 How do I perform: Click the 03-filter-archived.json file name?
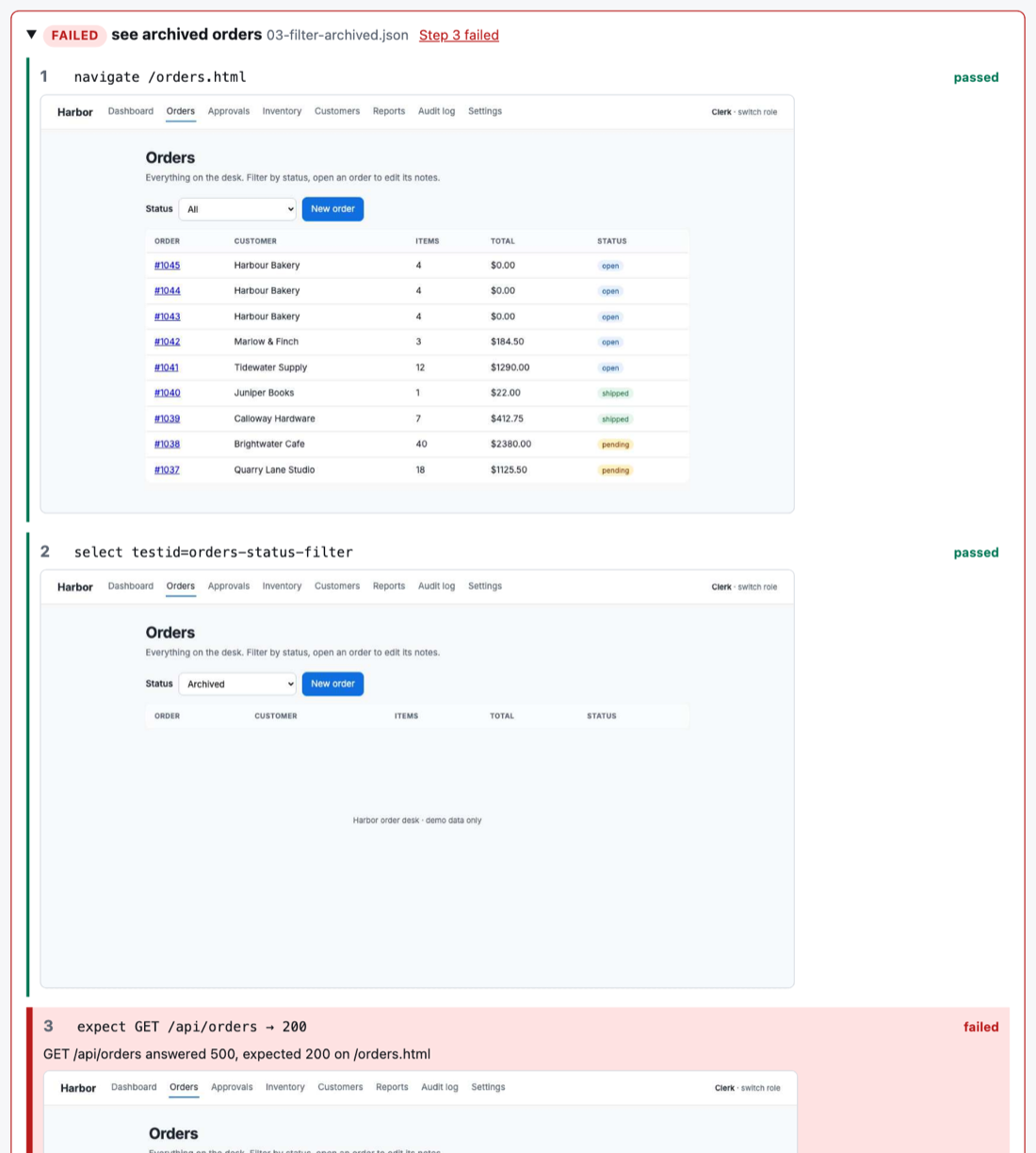[x=337, y=35]
